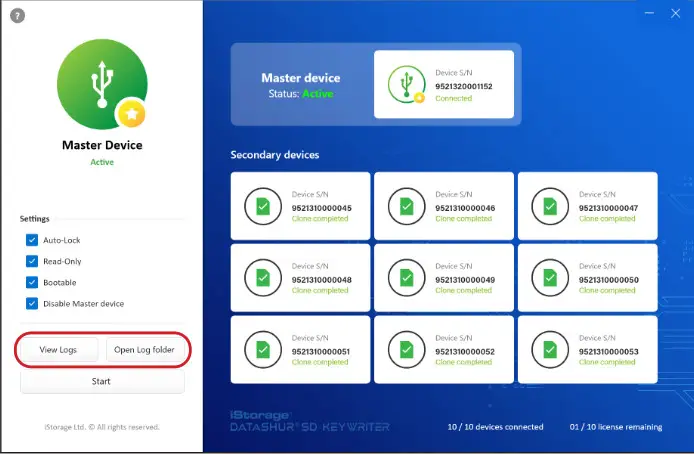Click iStorage Ltd. All rights reserved text
The image size is (694, 454).
click(x=102, y=427)
